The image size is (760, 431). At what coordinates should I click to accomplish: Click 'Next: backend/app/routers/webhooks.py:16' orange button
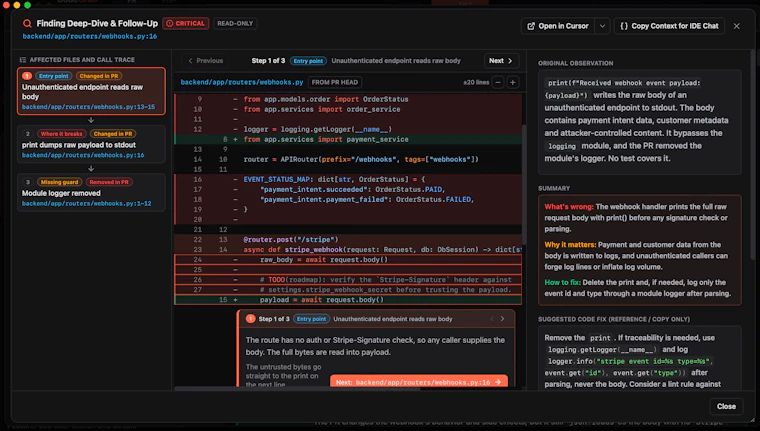pyautogui.click(x=419, y=382)
